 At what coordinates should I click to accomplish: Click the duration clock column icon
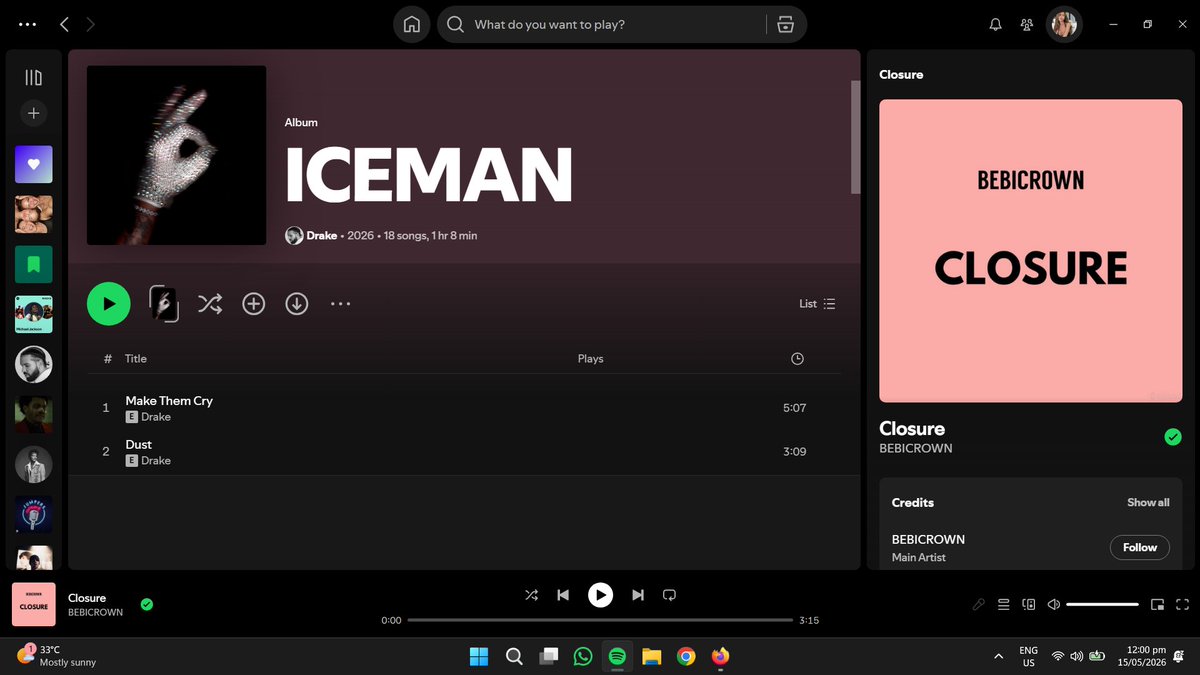pos(797,359)
